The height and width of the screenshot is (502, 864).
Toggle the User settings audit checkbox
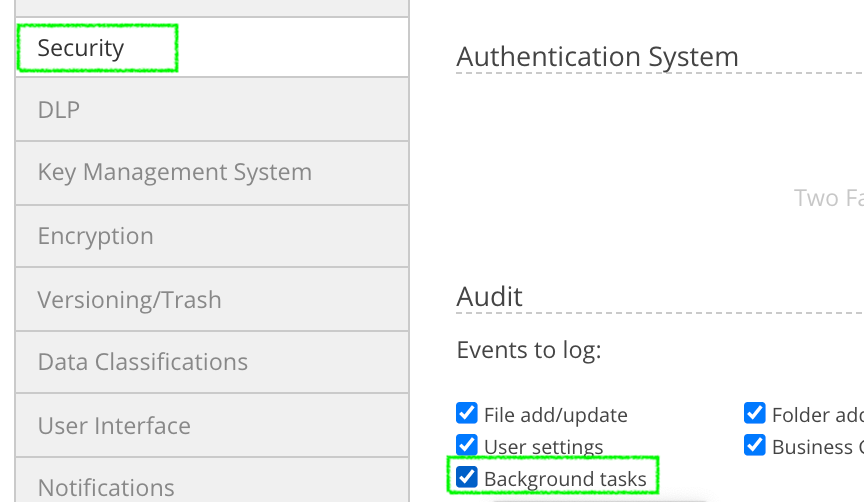pyautogui.click(x=466, y=445)
